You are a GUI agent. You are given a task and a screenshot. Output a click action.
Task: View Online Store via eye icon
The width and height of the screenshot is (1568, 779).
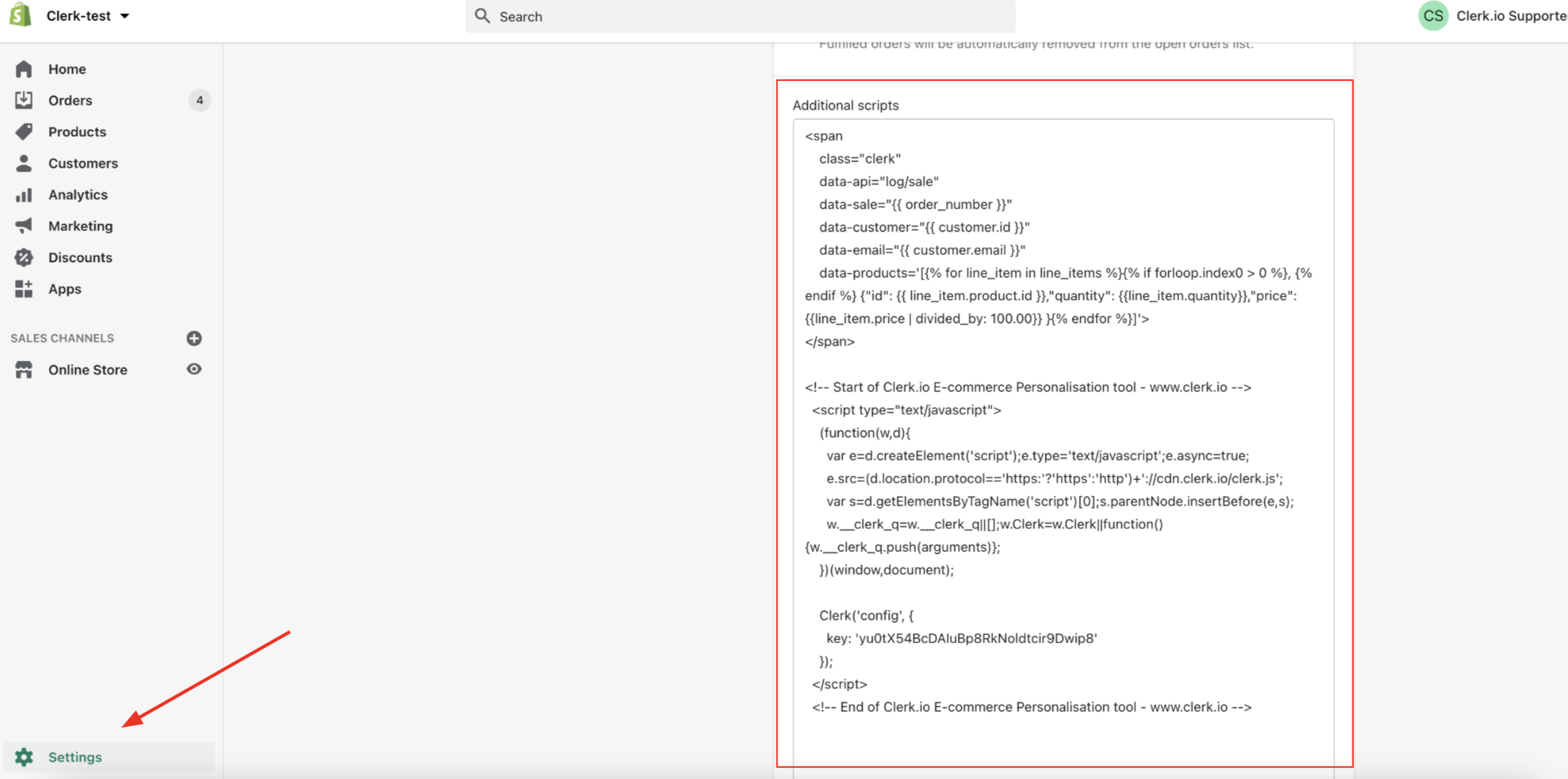[194, 369]
